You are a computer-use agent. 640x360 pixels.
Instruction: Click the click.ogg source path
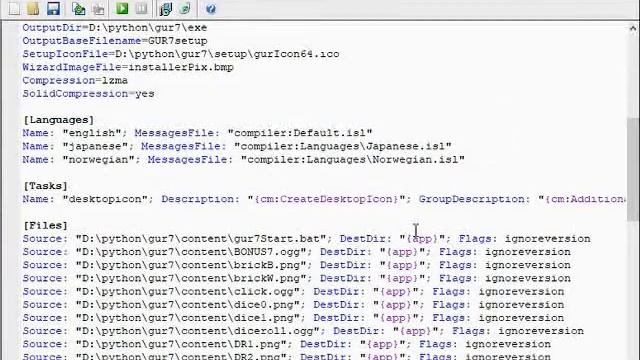tap(188, 292)
